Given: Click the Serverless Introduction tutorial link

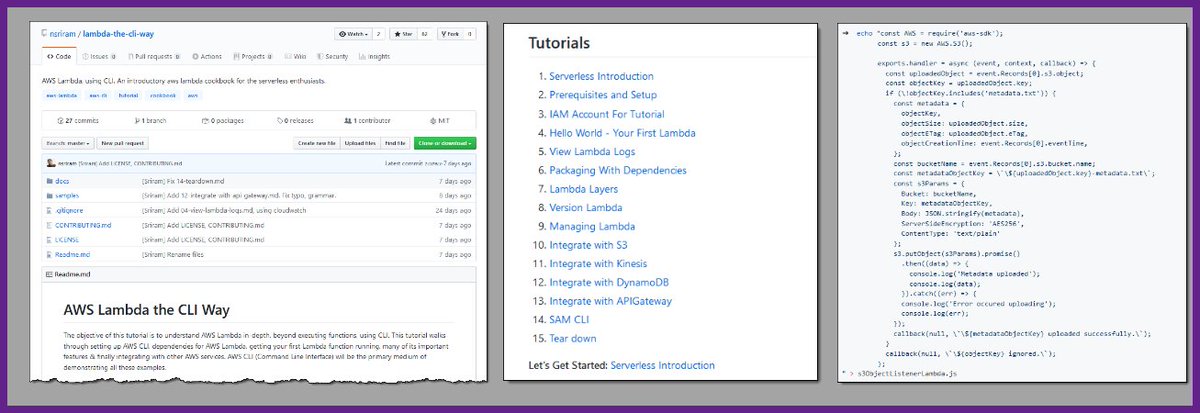Looking at the screenshot, I should coord(601,76).
